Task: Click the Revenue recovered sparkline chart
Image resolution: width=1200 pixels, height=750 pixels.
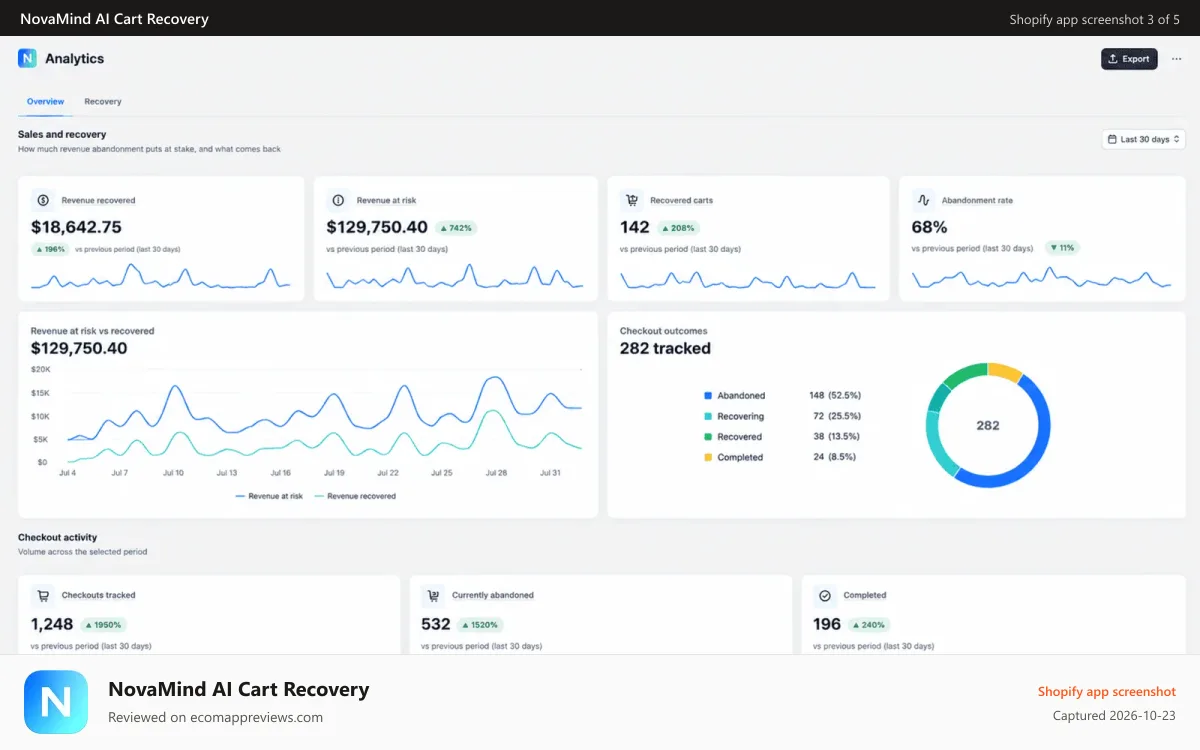Action: pyautogui.click(x=161, y=276)
